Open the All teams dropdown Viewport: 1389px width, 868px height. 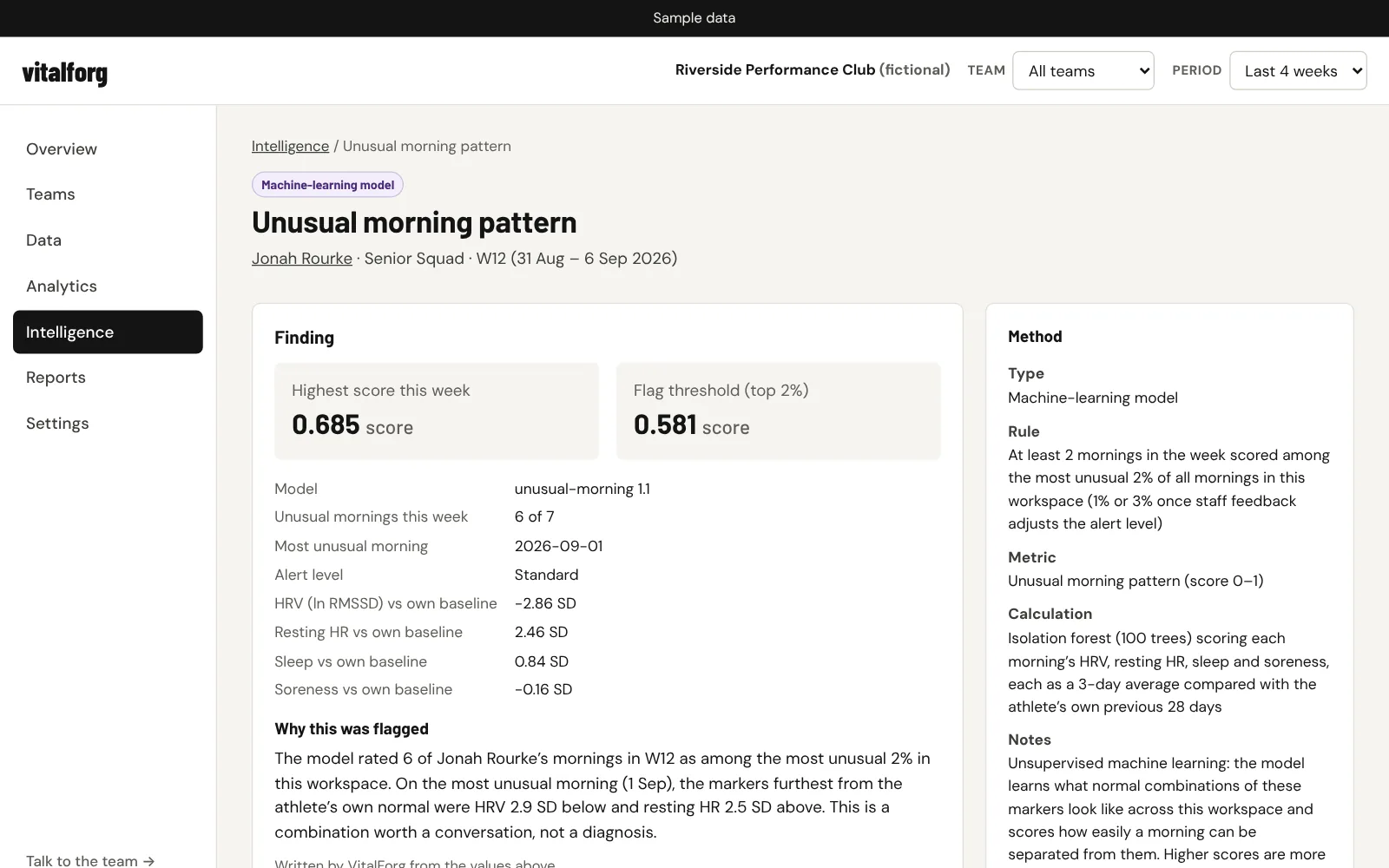(1083, 70)
